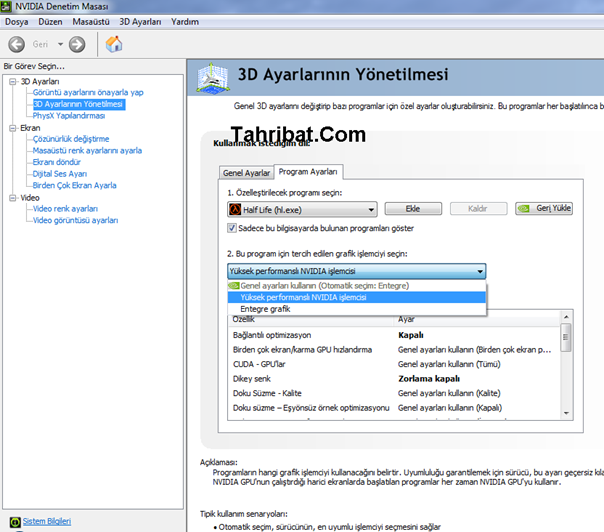Open the Sistem Bilgileri link
The height and width of the screenshot is (532, 604).
(47, 521)
